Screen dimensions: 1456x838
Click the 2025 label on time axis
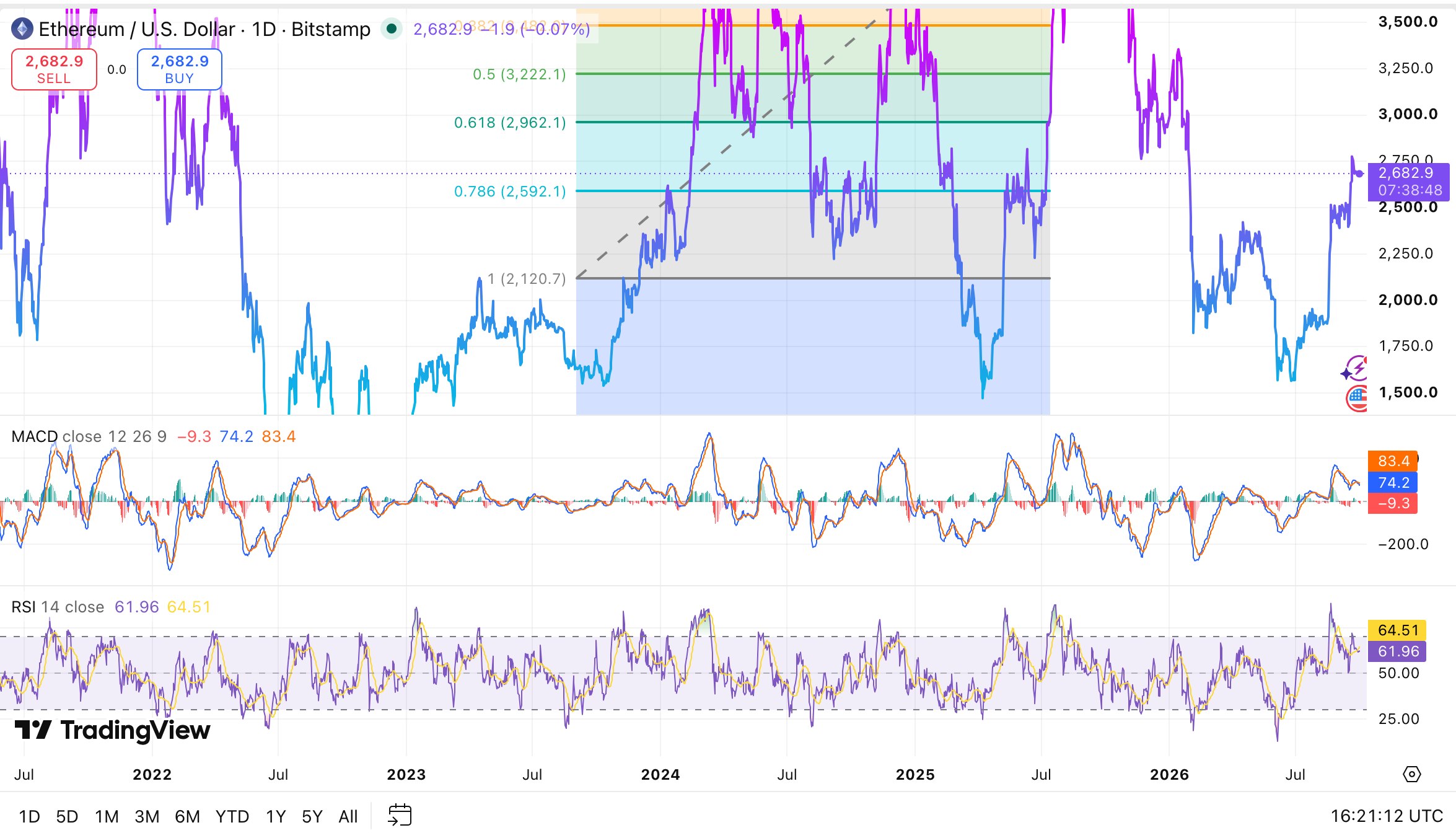click(x=915, y=774)
